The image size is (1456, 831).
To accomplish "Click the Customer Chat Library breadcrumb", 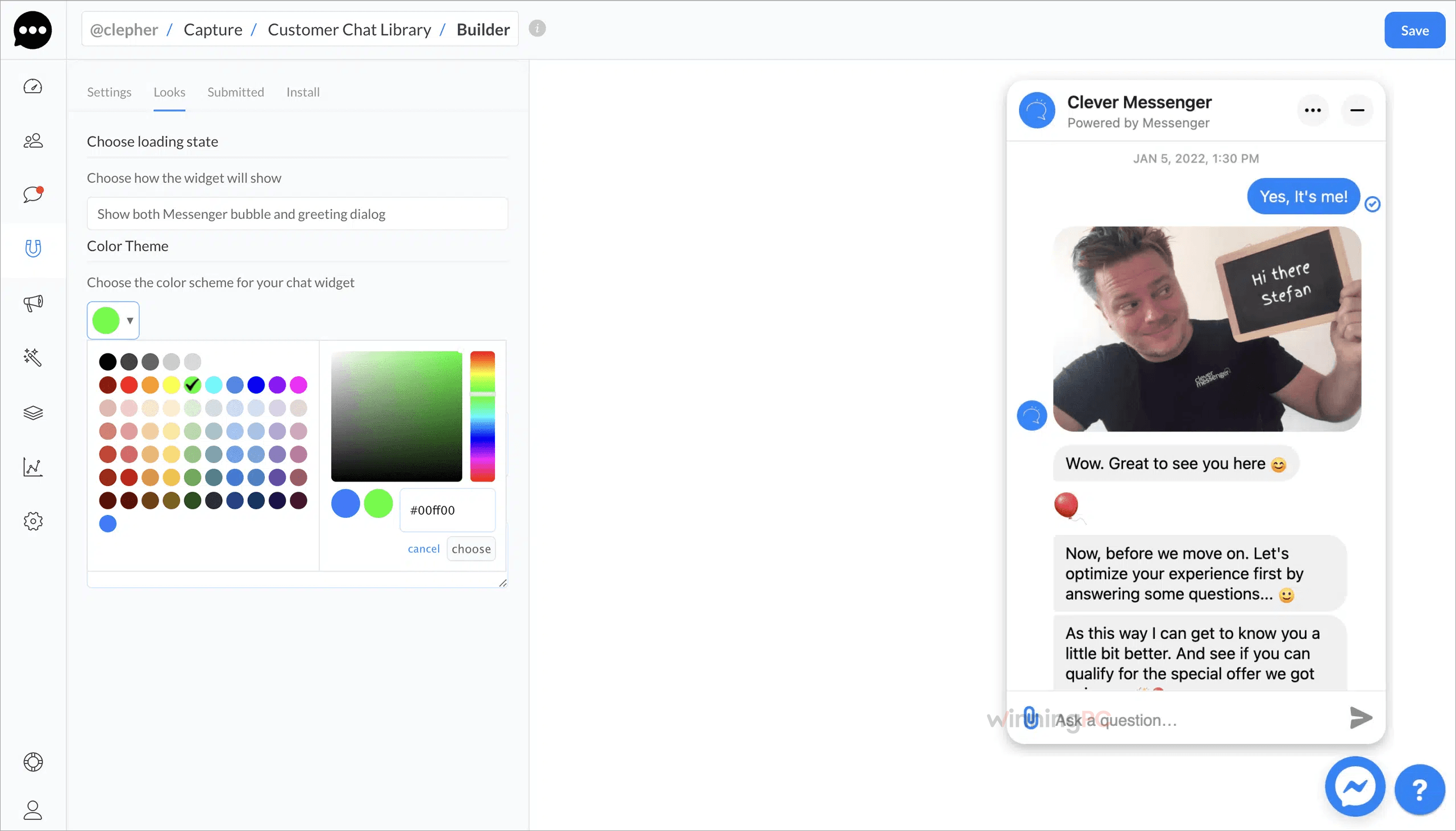I will coord(349,29).
